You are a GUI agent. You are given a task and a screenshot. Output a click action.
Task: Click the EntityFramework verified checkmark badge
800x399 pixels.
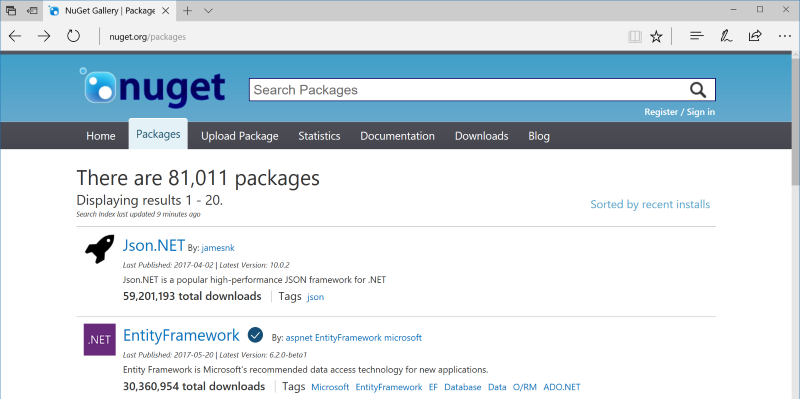point(255,335)
